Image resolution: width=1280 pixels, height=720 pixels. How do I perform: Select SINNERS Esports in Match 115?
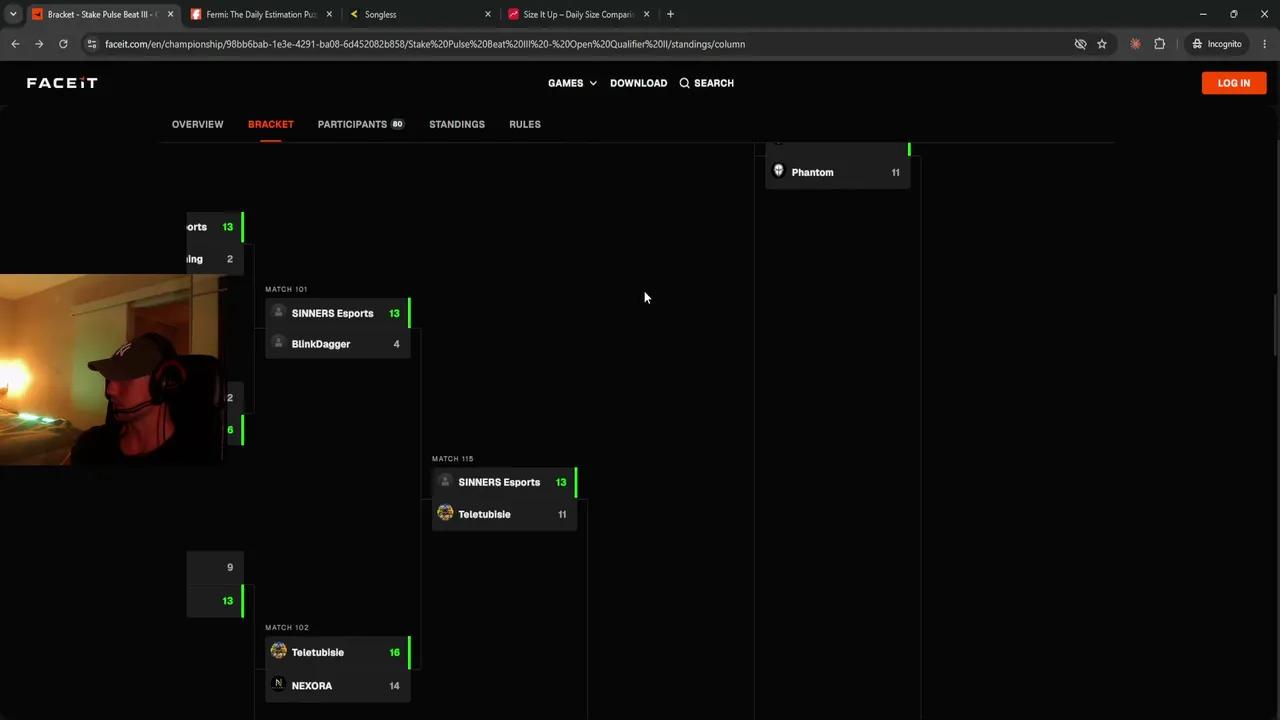pos(505,482)
